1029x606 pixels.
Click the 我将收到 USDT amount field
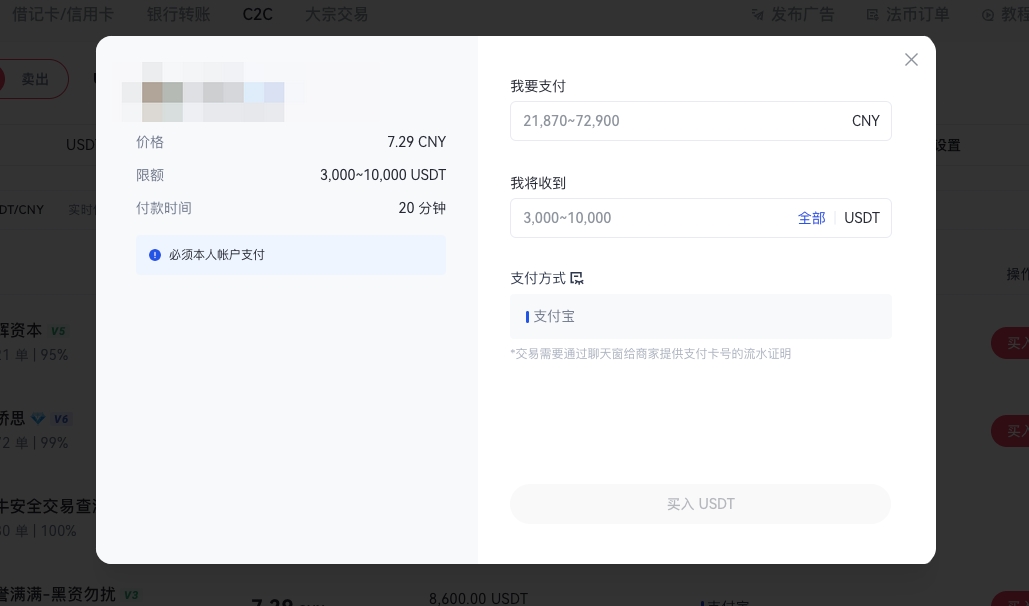coord(650,218)
